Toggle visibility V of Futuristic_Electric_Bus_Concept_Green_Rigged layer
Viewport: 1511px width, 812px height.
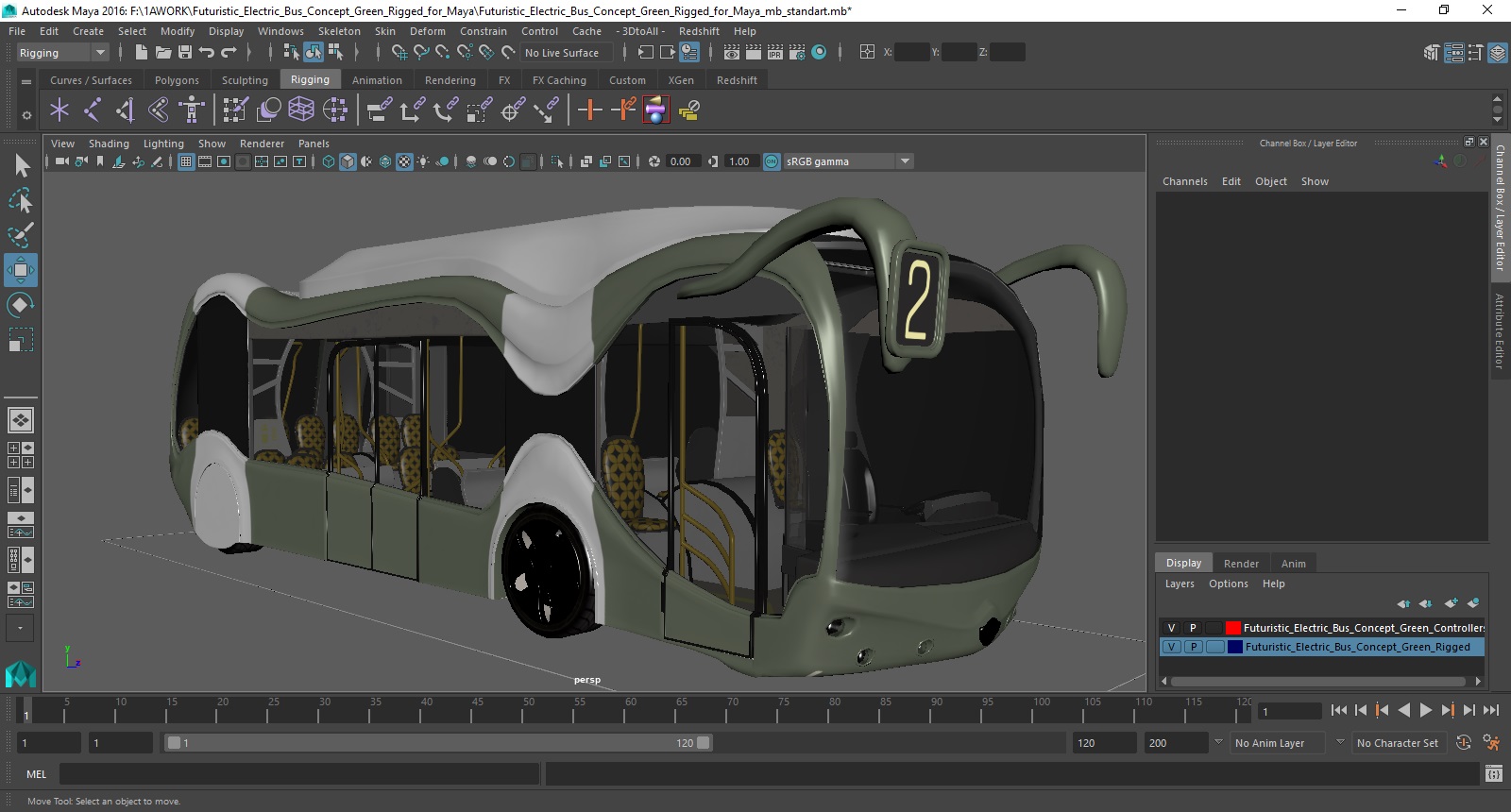click(x=1172, y=647)
